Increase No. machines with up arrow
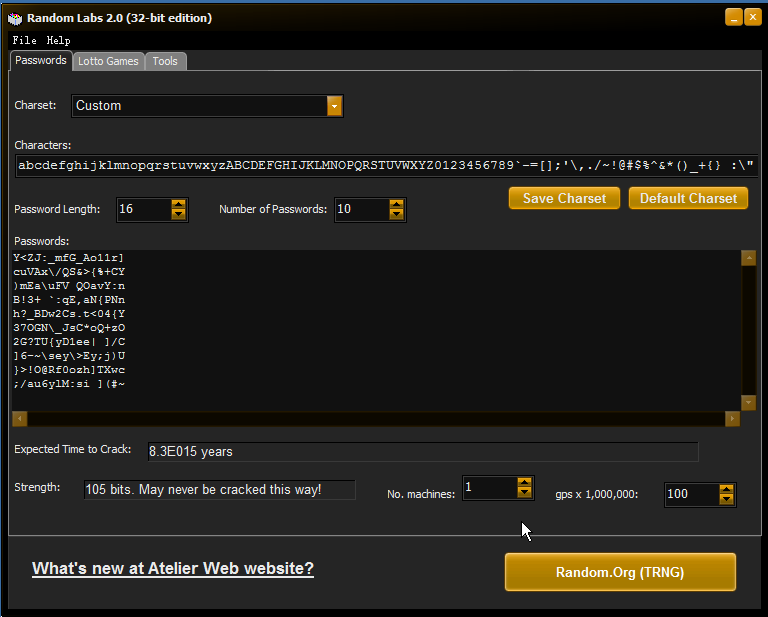 click(524, 483)
